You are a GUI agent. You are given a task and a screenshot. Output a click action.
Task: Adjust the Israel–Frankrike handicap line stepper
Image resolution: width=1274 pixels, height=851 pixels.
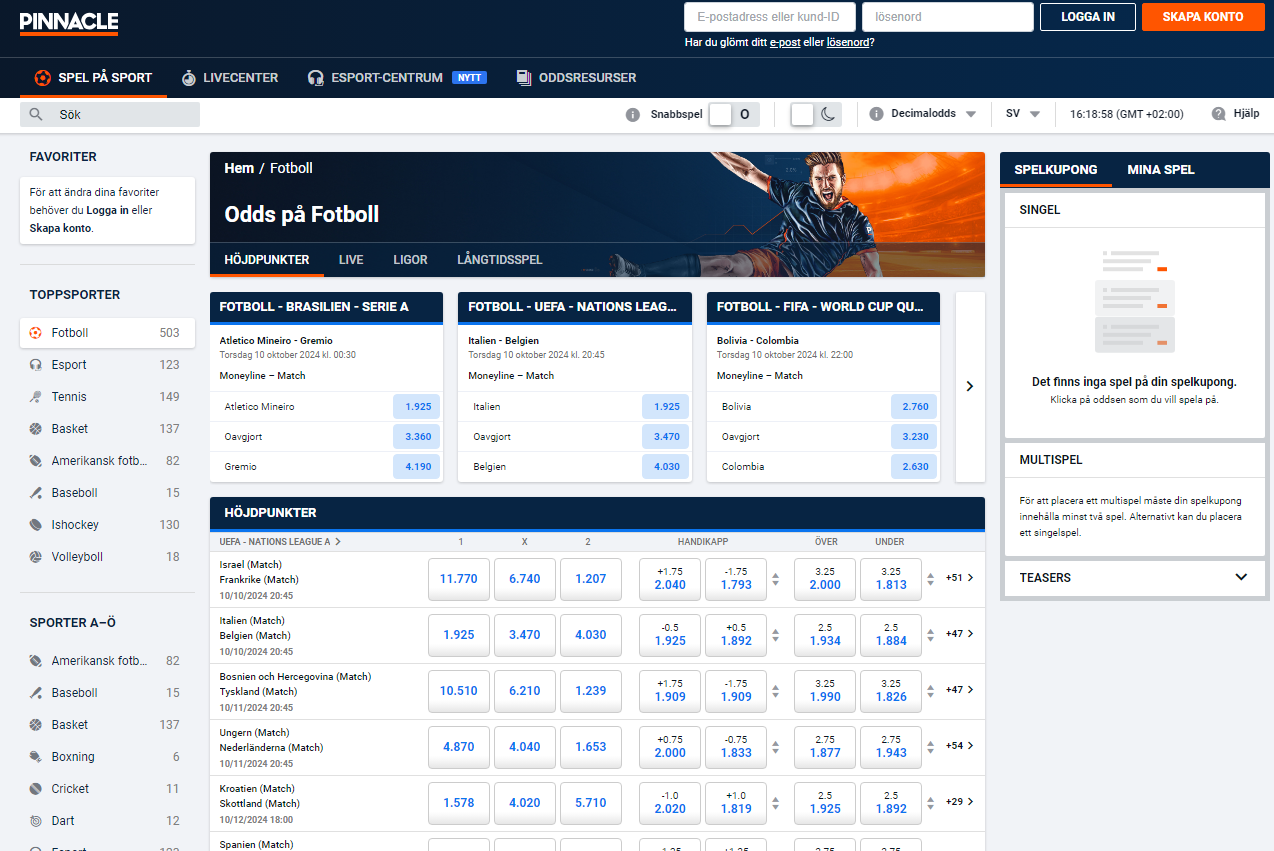tap(776, 579)
